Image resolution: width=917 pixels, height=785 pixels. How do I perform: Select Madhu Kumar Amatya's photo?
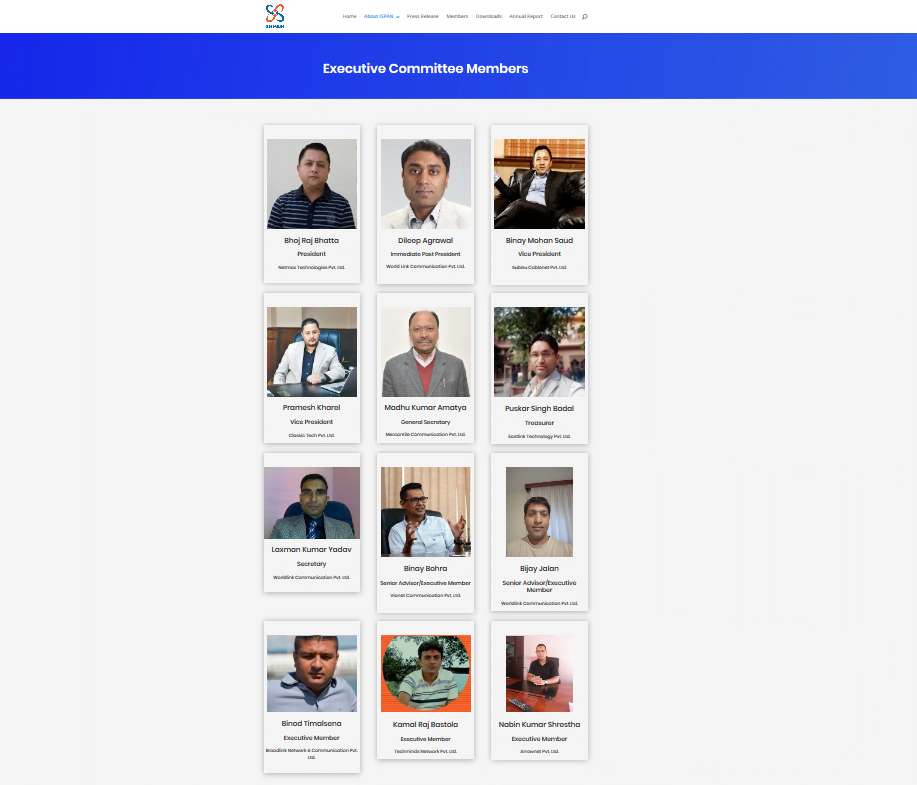coord(425,352)
